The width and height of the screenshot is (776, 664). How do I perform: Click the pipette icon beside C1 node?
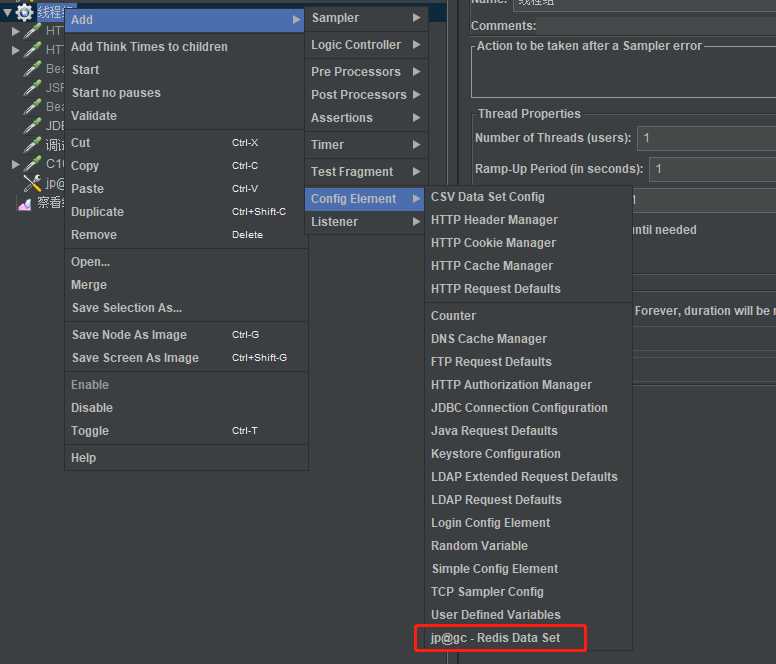(33, 164)
